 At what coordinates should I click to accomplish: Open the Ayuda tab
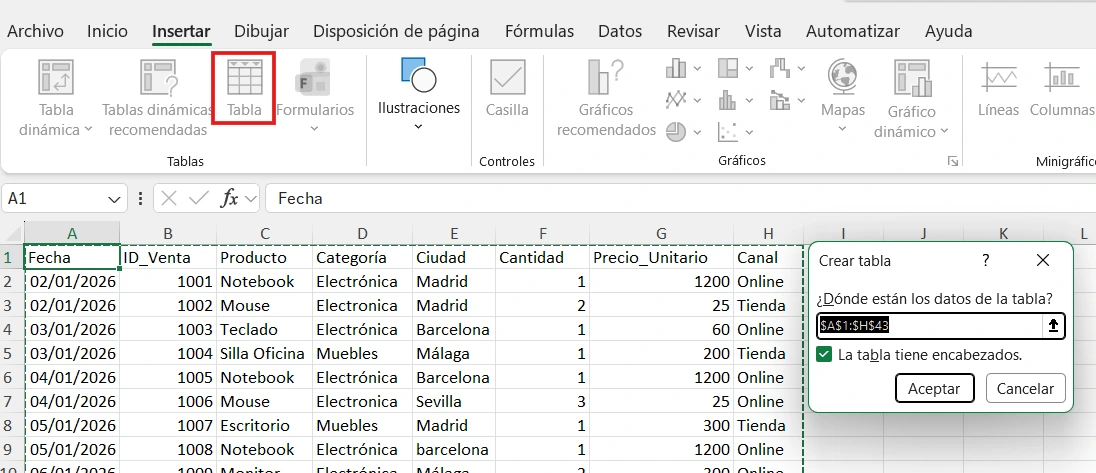949,31
